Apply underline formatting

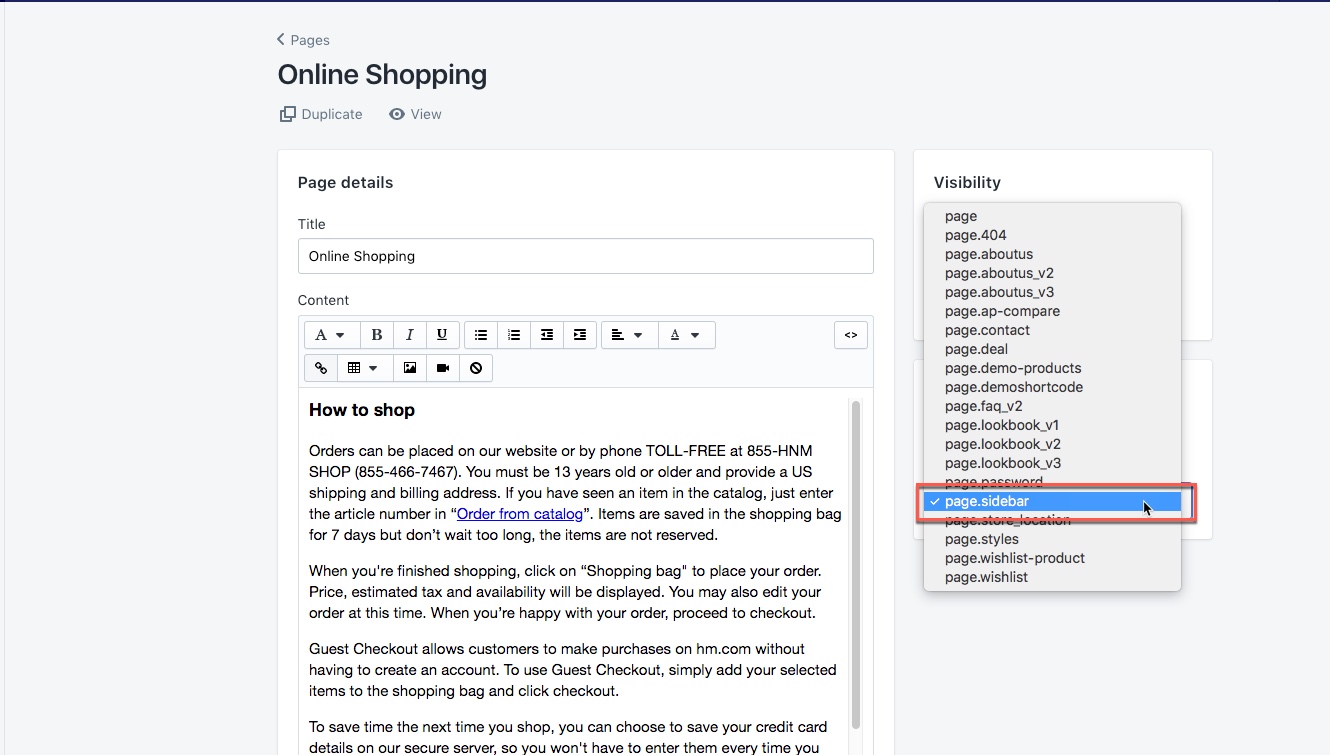coord(443,335)
